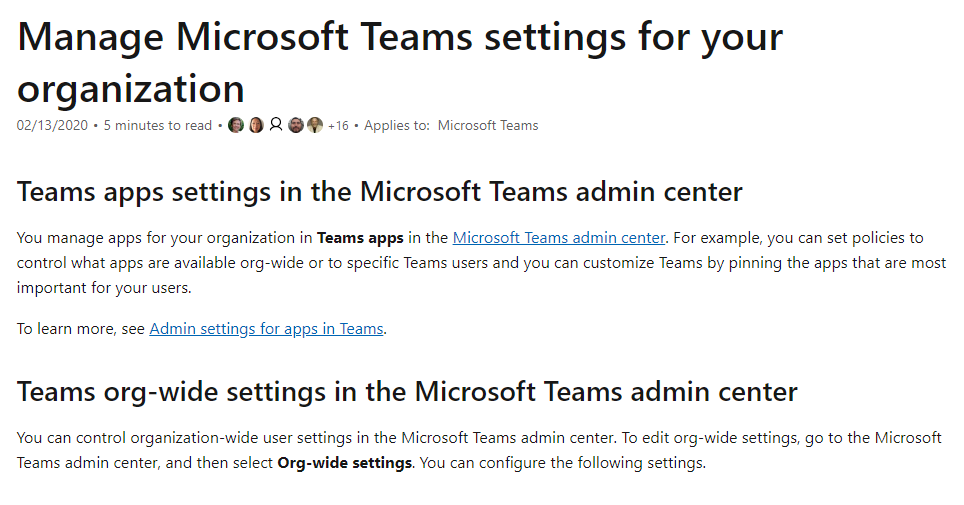Click the Manage Microsoft Teams settings page title

[400, 62]
